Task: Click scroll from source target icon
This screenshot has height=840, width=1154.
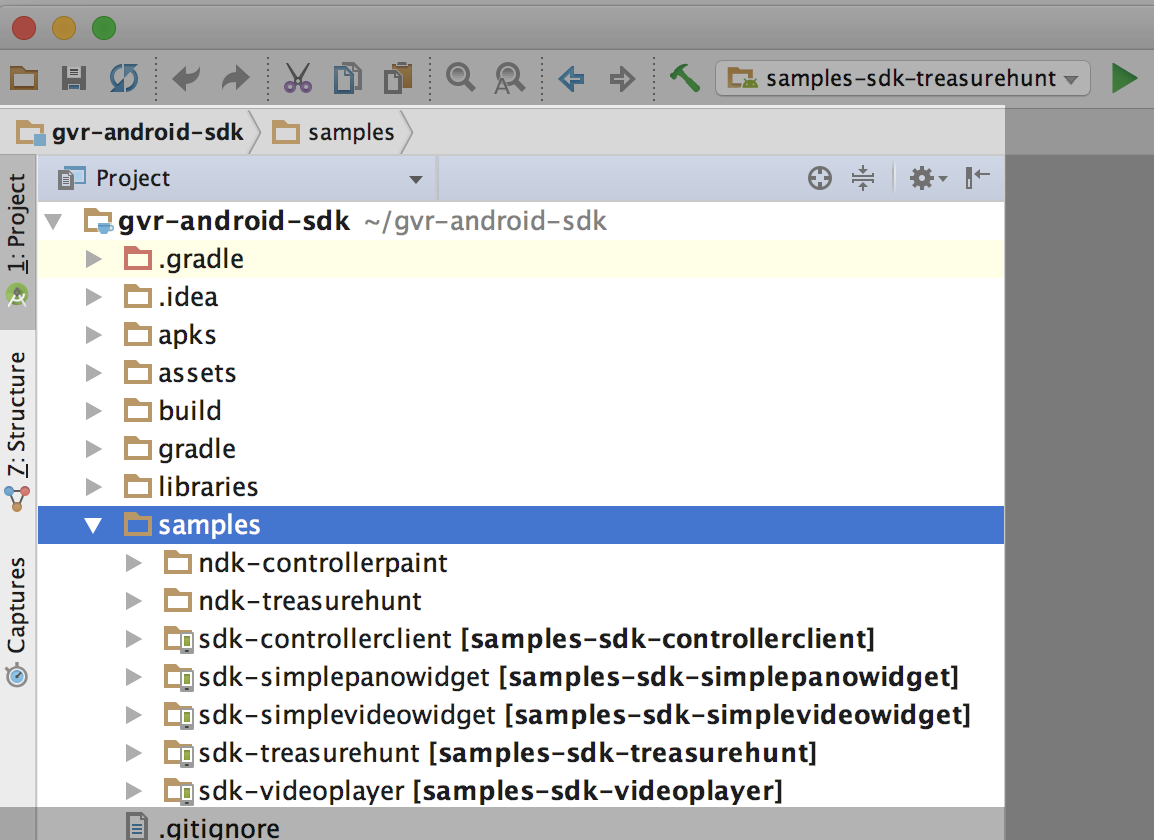Action: (819, 178)
